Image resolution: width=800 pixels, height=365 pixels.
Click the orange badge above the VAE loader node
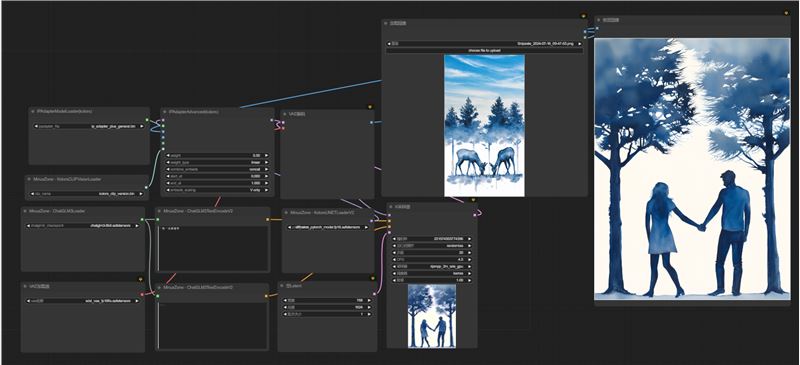point(141,279)
